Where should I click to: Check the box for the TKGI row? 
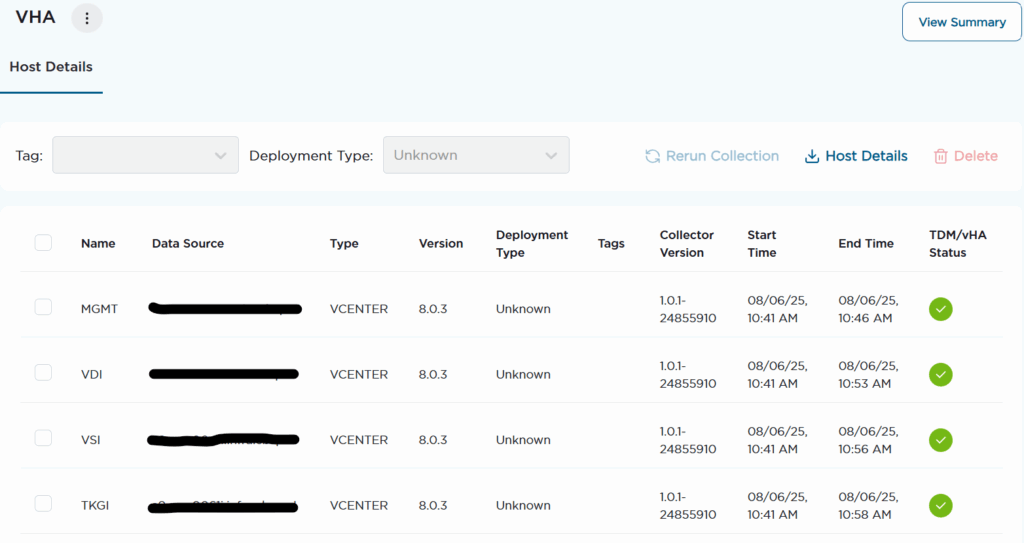coord(43,503)
